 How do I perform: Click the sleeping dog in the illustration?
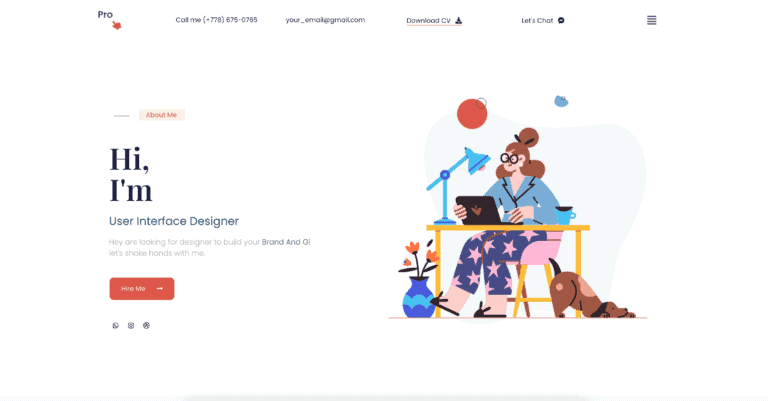[590, 293]
